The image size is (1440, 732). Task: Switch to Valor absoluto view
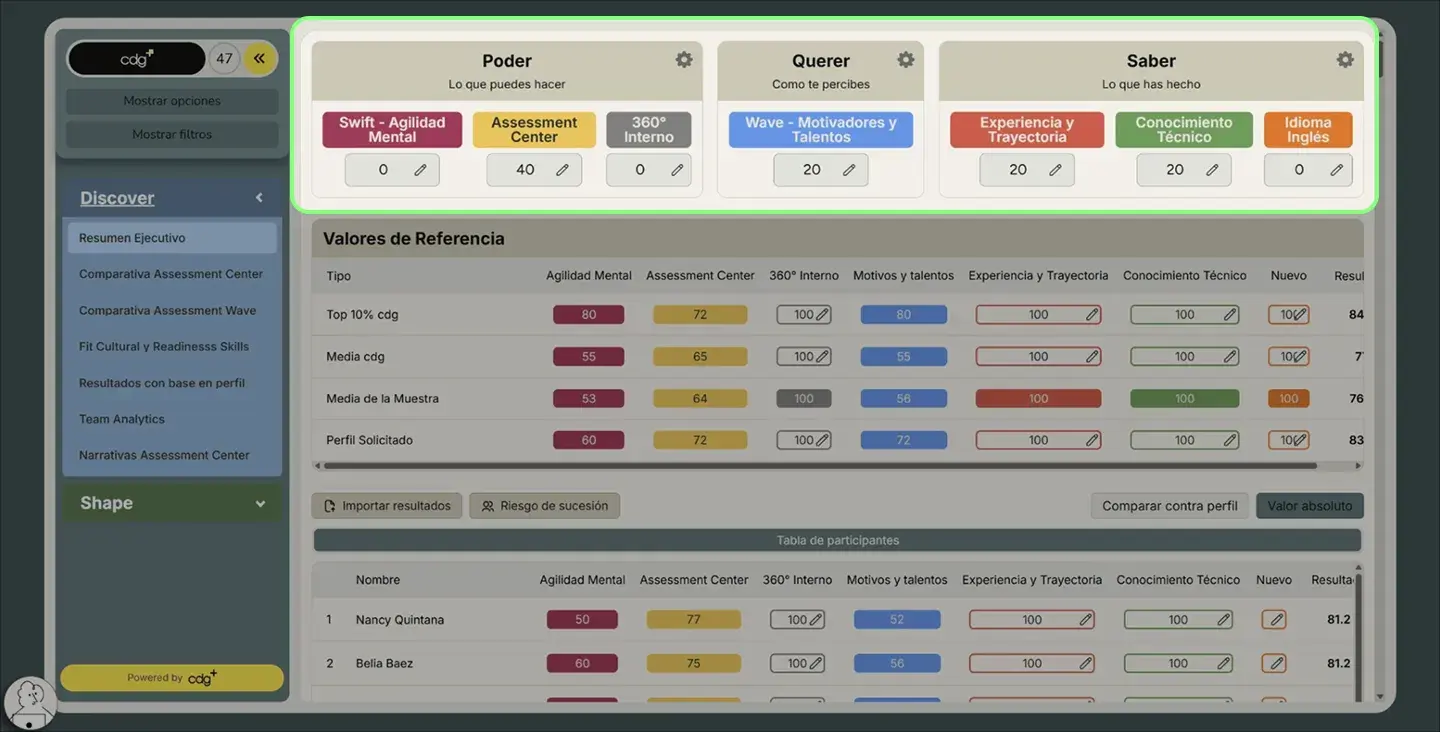click(x=1310, y=506)
